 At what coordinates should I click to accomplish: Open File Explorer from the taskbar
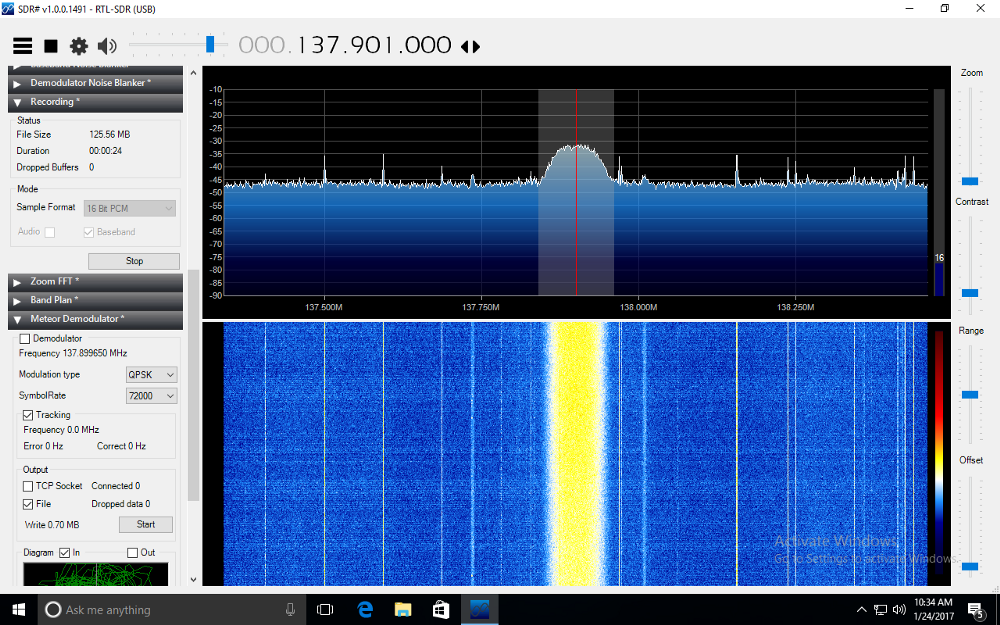click(x=403, y=609)
